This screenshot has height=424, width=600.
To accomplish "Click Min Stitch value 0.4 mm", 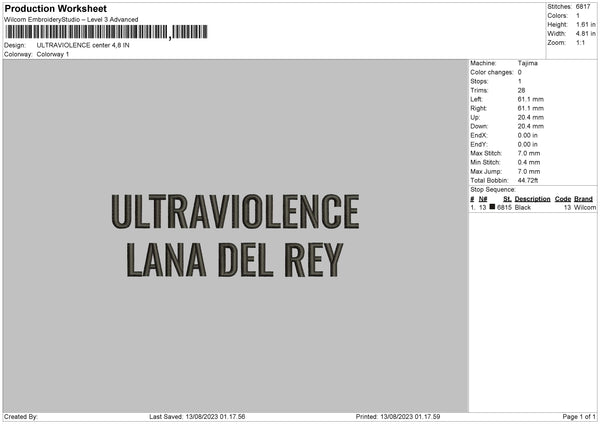I will pyautogui.click(x=529, y=162).
